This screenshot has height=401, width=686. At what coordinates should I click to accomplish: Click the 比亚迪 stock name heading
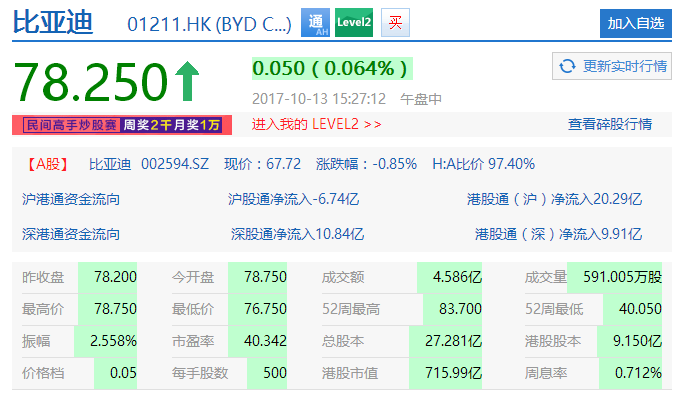[x=53, y=22]
